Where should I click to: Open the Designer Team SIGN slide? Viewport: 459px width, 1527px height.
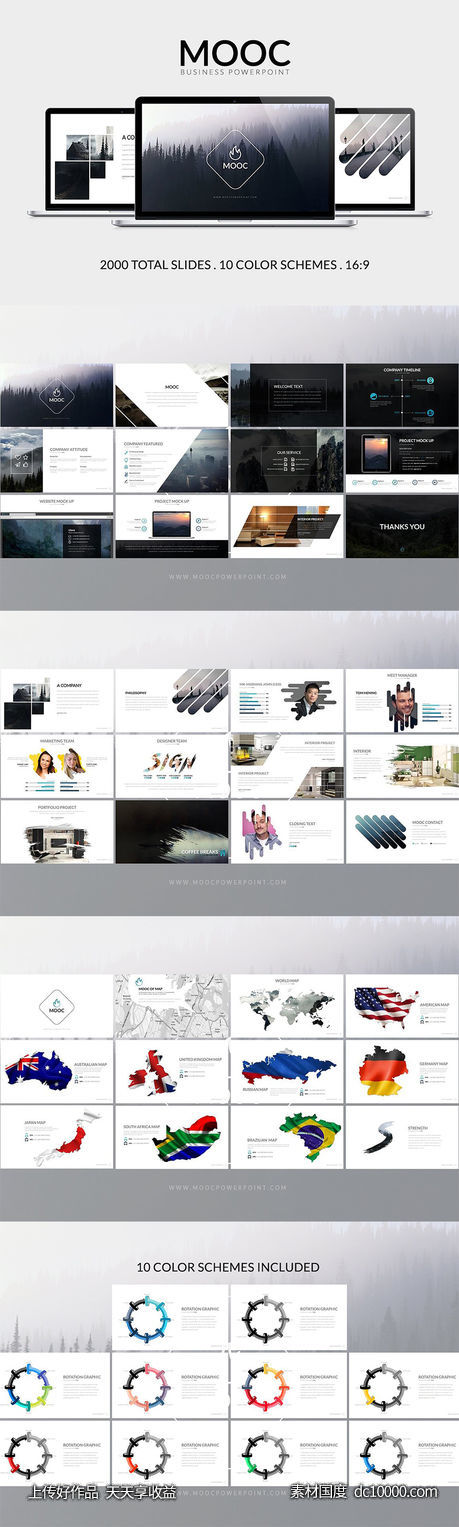(x=172, y=766)
